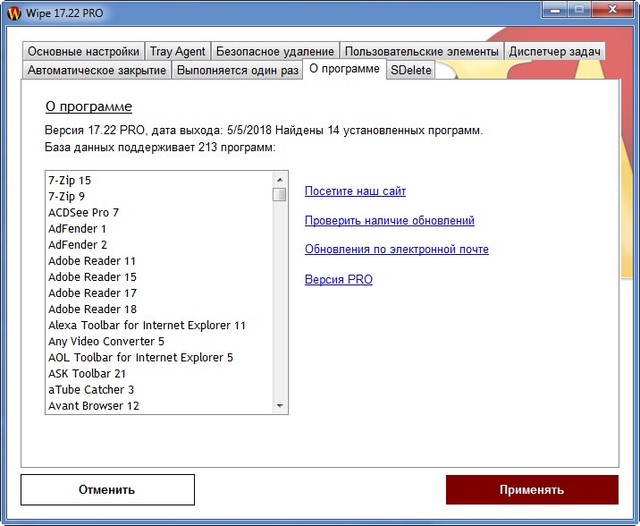Go to the Диспетчер задач tab
This screenshot has width=640, height=526.
[554, 51]
